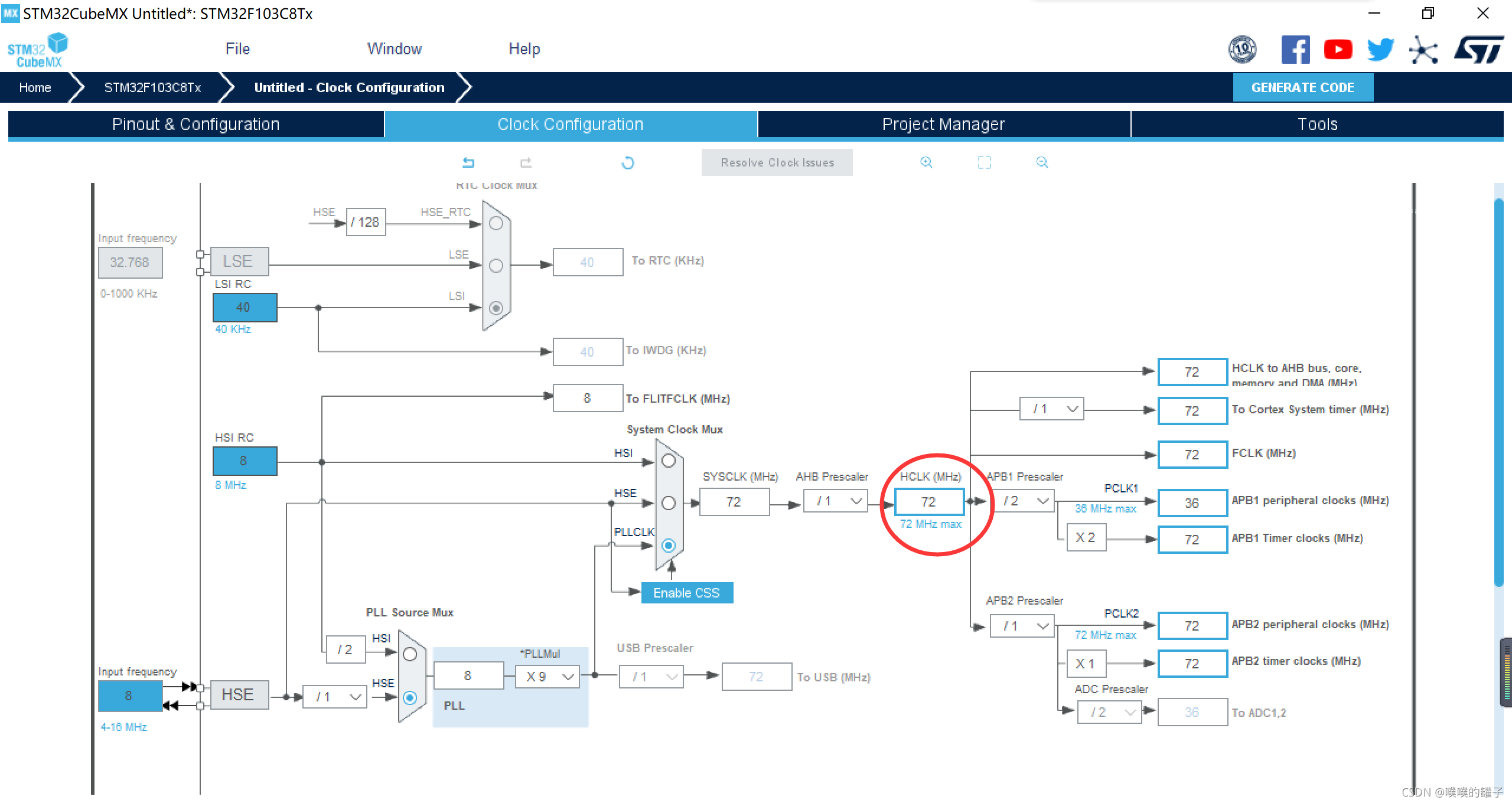Open the File menu

(237, 49)
